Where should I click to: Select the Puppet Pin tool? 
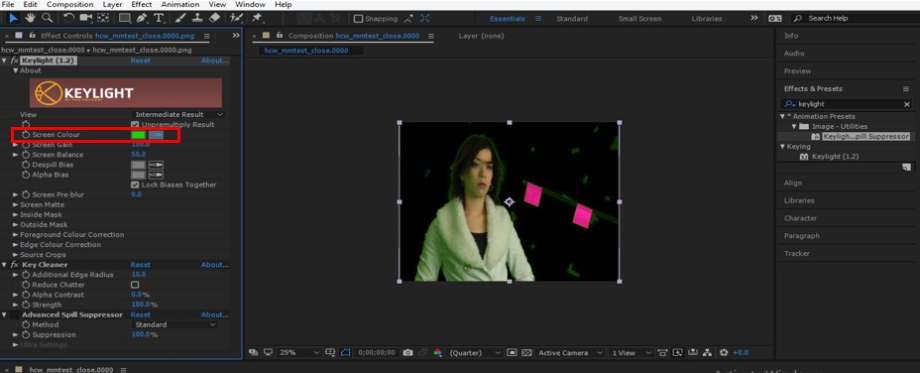click(x=257, y=18)
